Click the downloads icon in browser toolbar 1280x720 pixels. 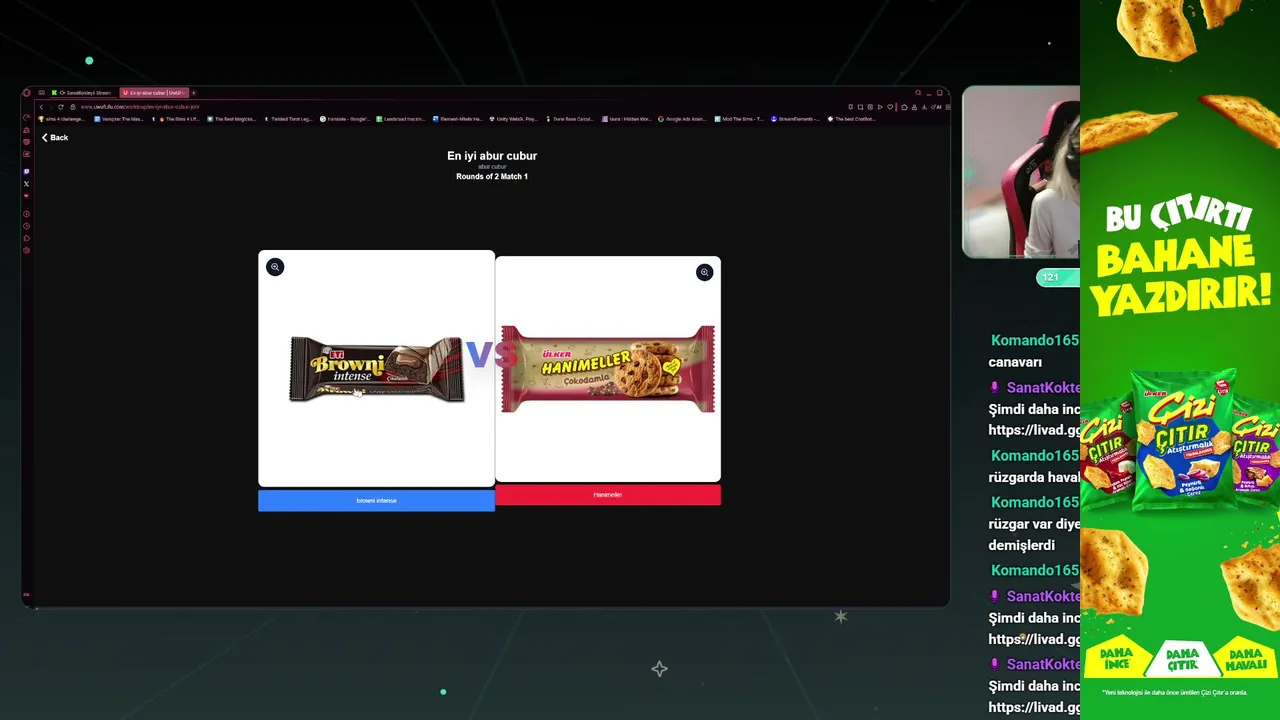click(924, 107)
